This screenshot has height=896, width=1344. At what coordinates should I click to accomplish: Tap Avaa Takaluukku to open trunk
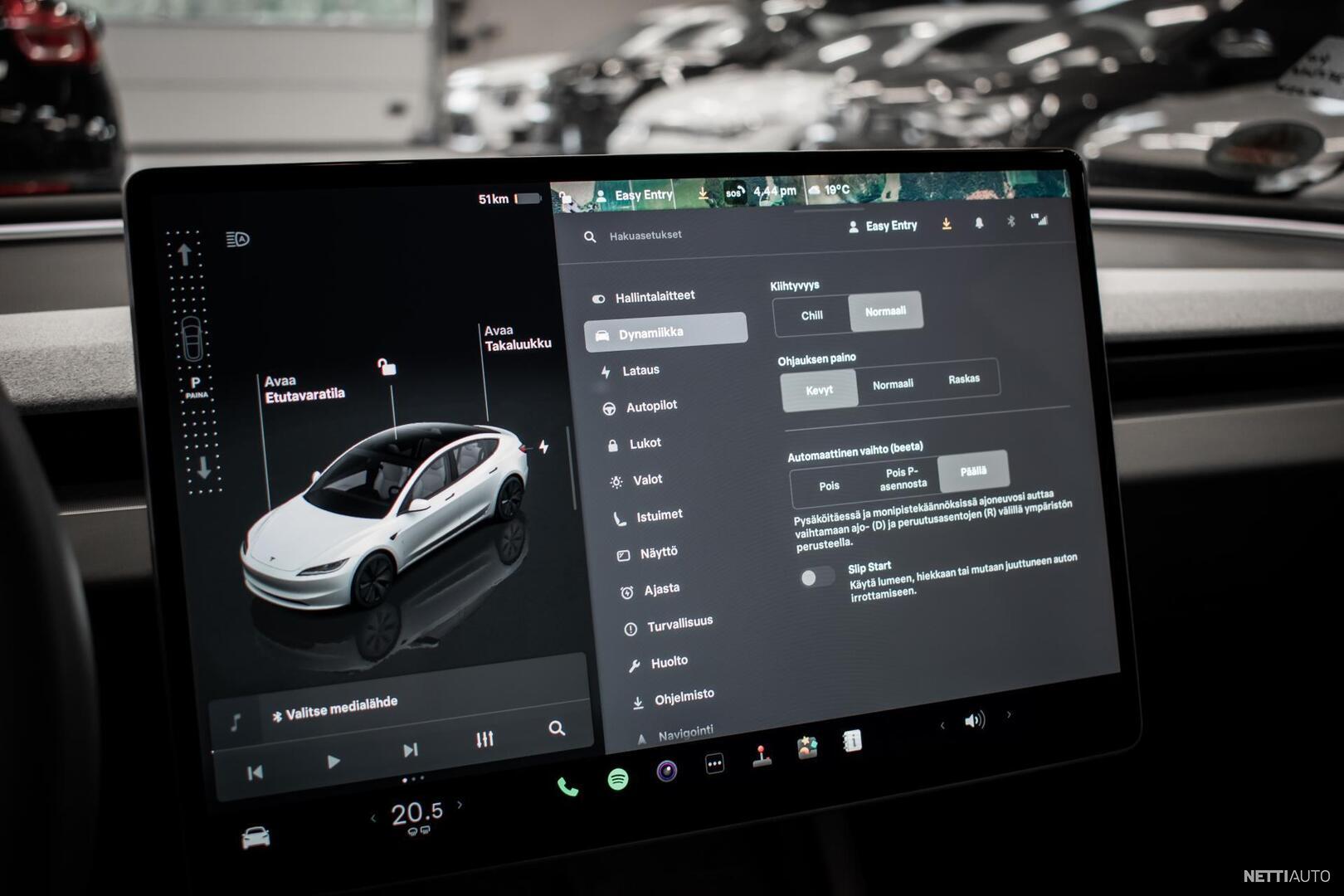(517, 338)
